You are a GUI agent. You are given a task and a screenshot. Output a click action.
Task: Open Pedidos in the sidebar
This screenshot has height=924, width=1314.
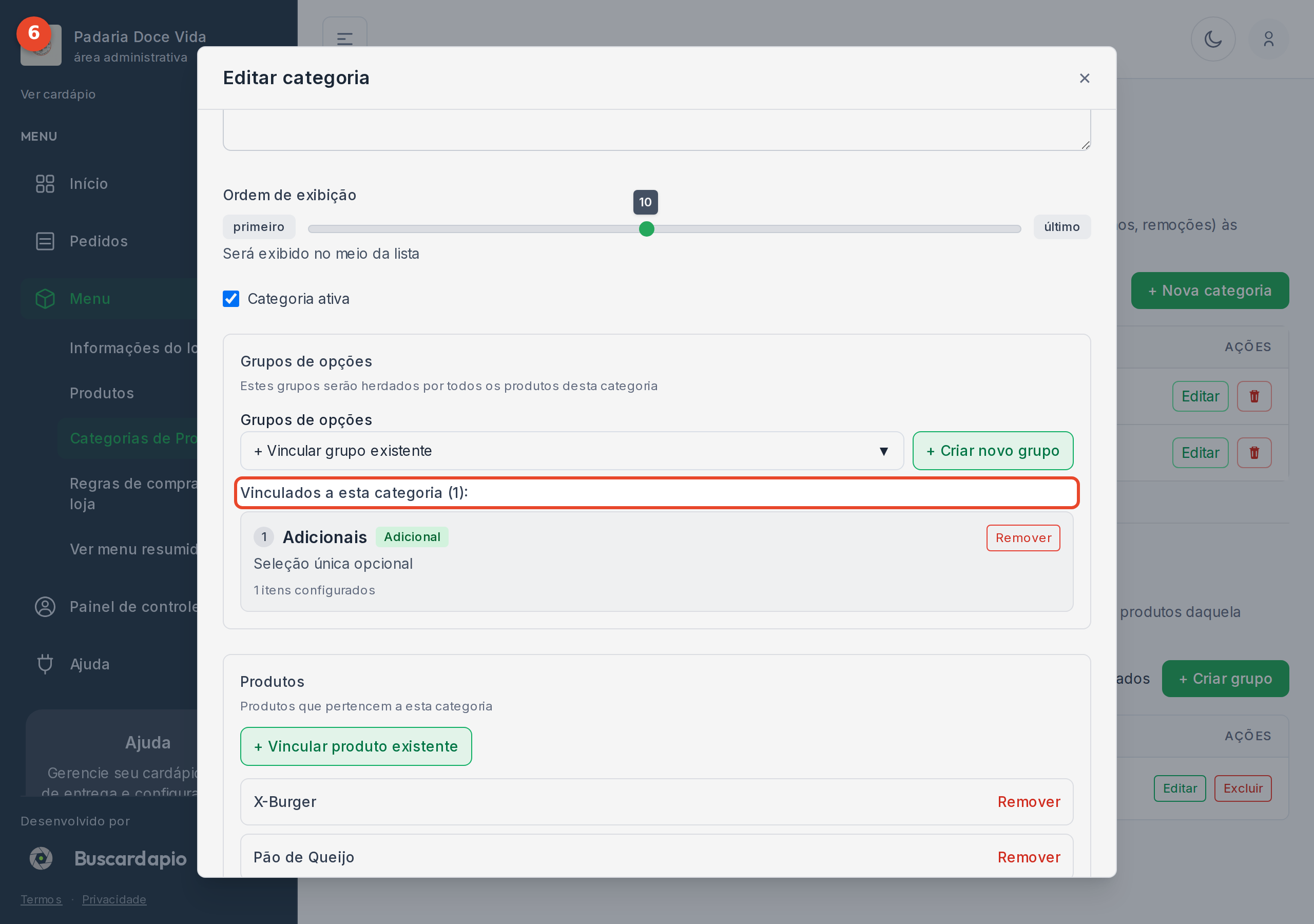pos(99,241)
